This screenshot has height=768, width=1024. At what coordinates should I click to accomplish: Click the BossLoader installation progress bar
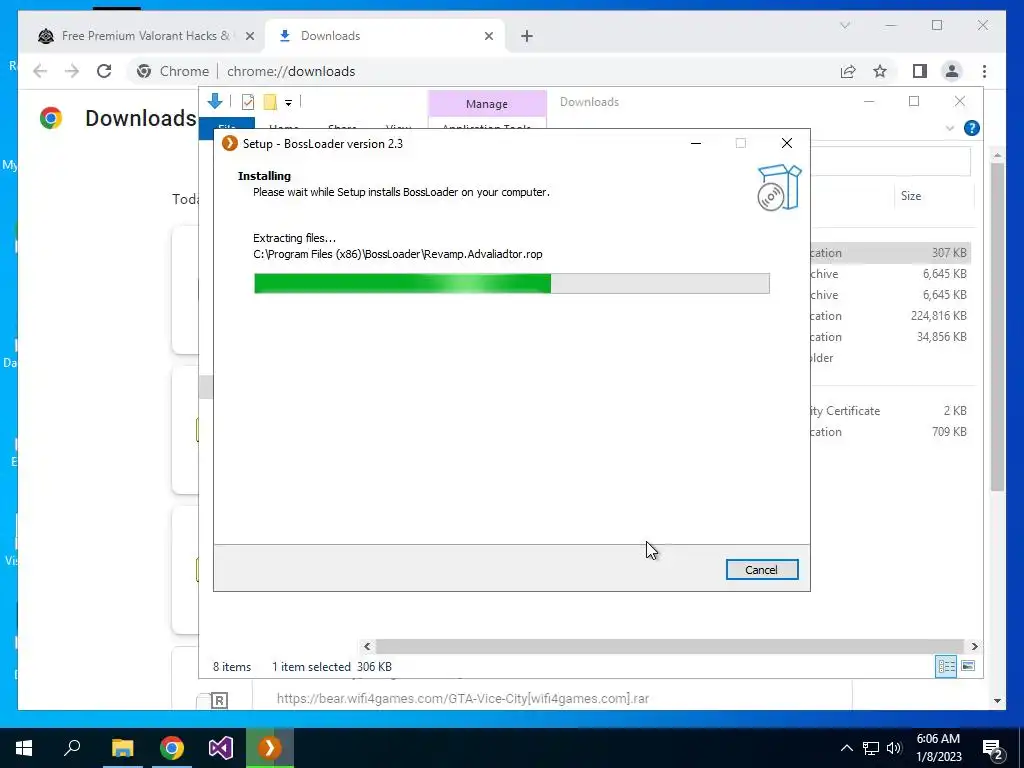pos(511,283)
